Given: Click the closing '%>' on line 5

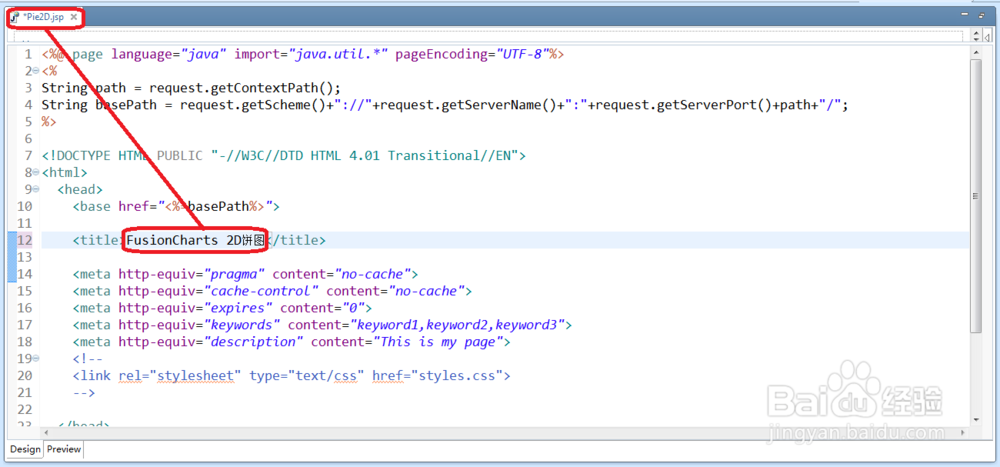Looking at the screenshot, I should pyautogui.click(x=49, y=122).
